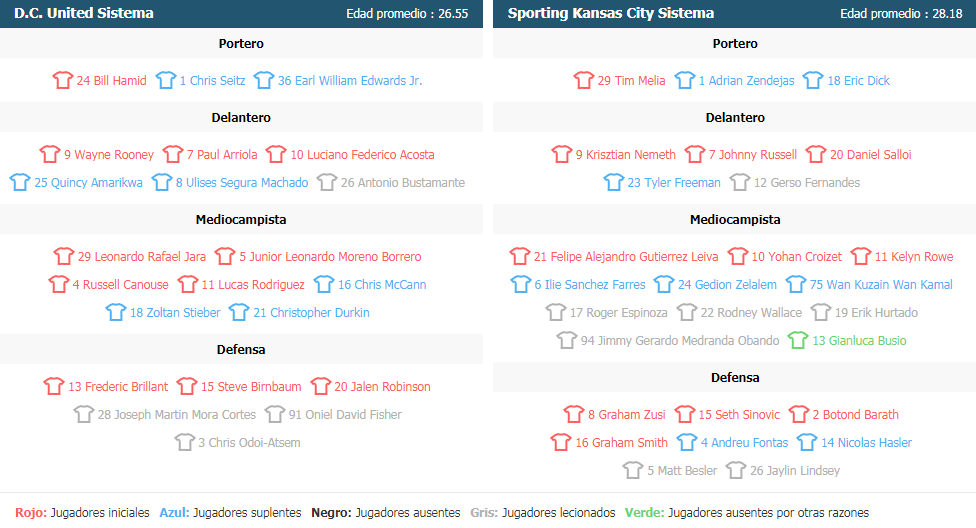Select player 7 Johnny Russell
976x528 pixels.
752,154
